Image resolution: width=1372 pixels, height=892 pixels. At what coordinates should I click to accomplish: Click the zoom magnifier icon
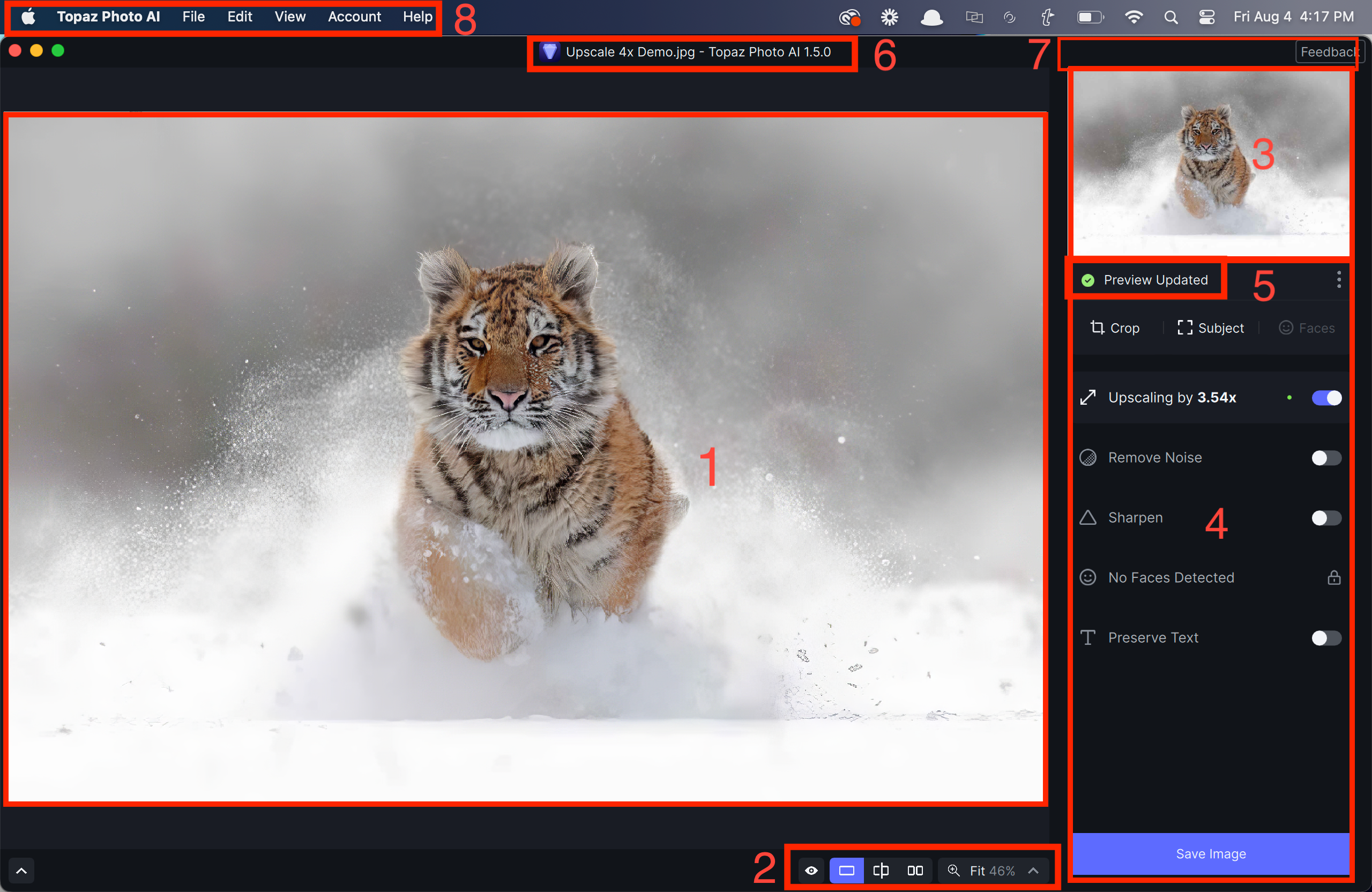(953, 870)
